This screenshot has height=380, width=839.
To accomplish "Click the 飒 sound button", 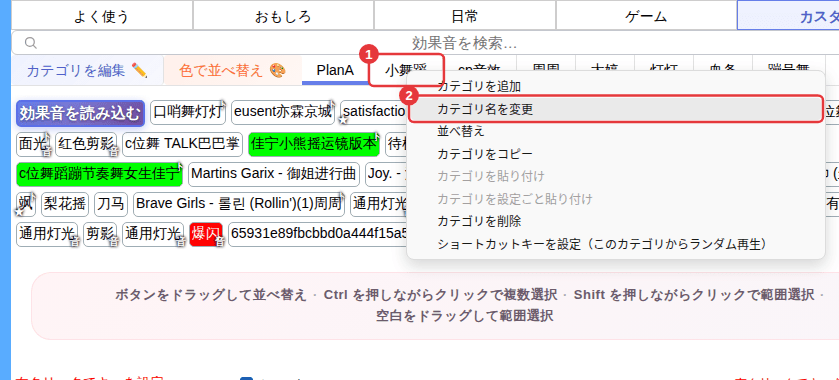I will (x=26, y=204).
